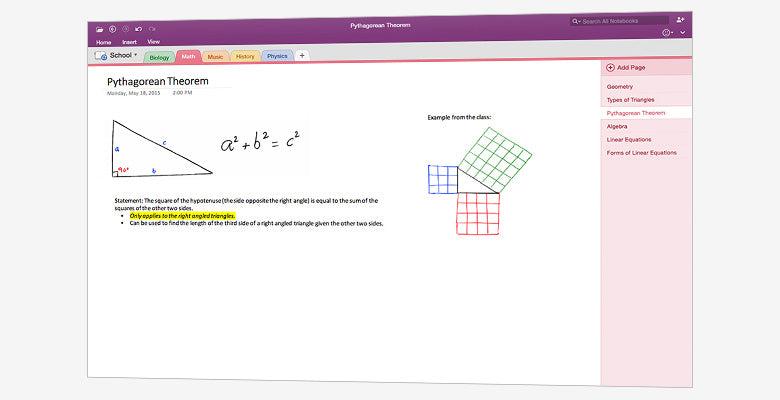Open the View menu tab
The height and width of the screenshot is (400, 780).
point(153,42)
